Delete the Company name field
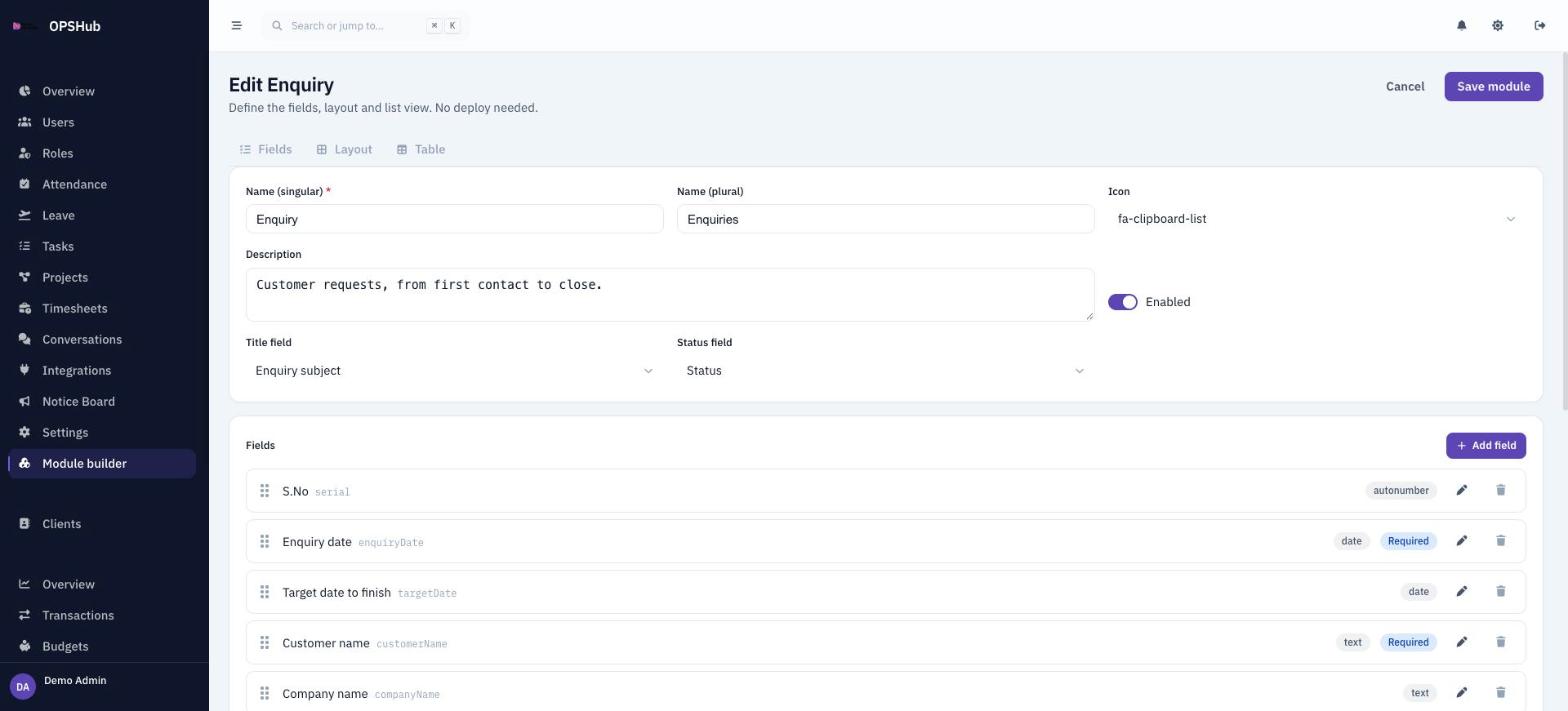1568x711 pixels. click(x=1500, y=693)
